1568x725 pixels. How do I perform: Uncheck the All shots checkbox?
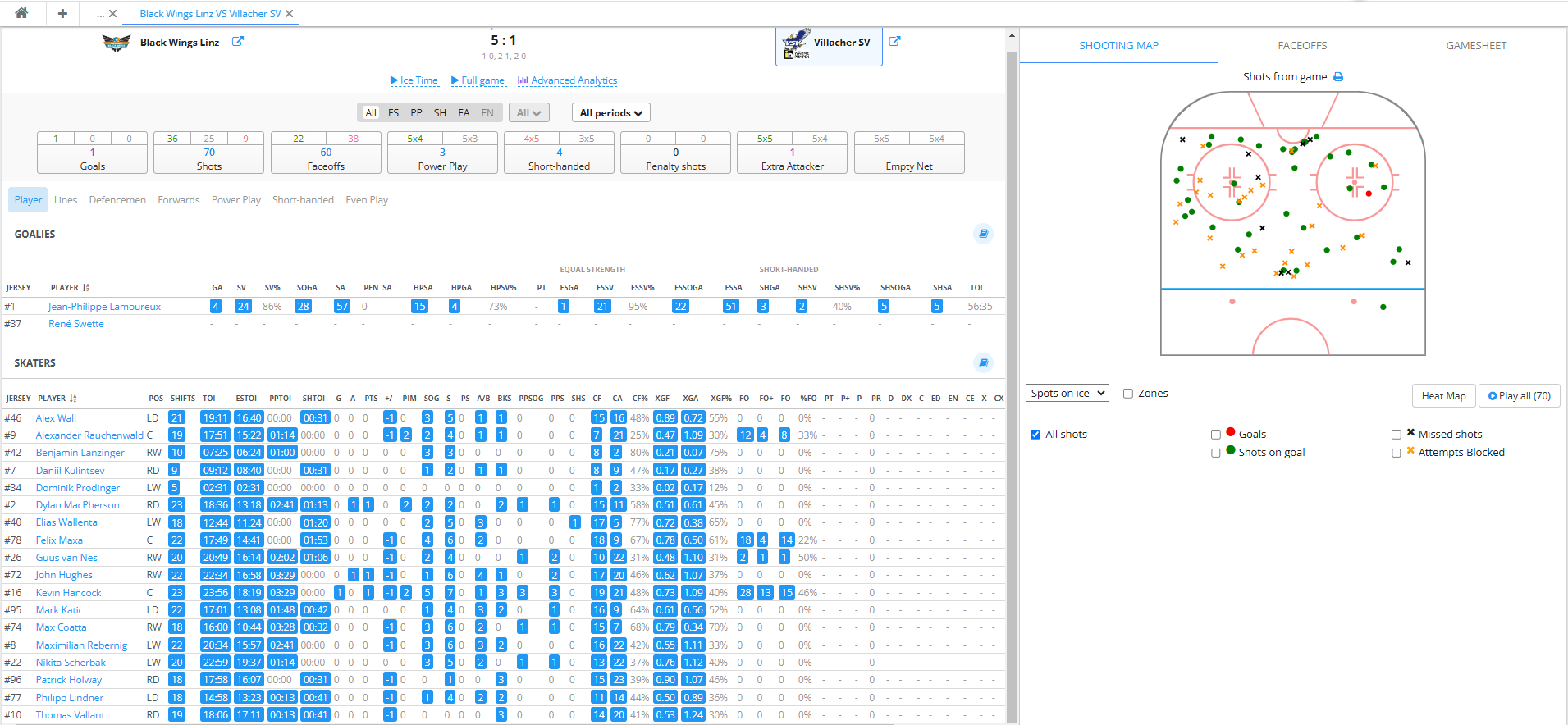pos(1035,435)
